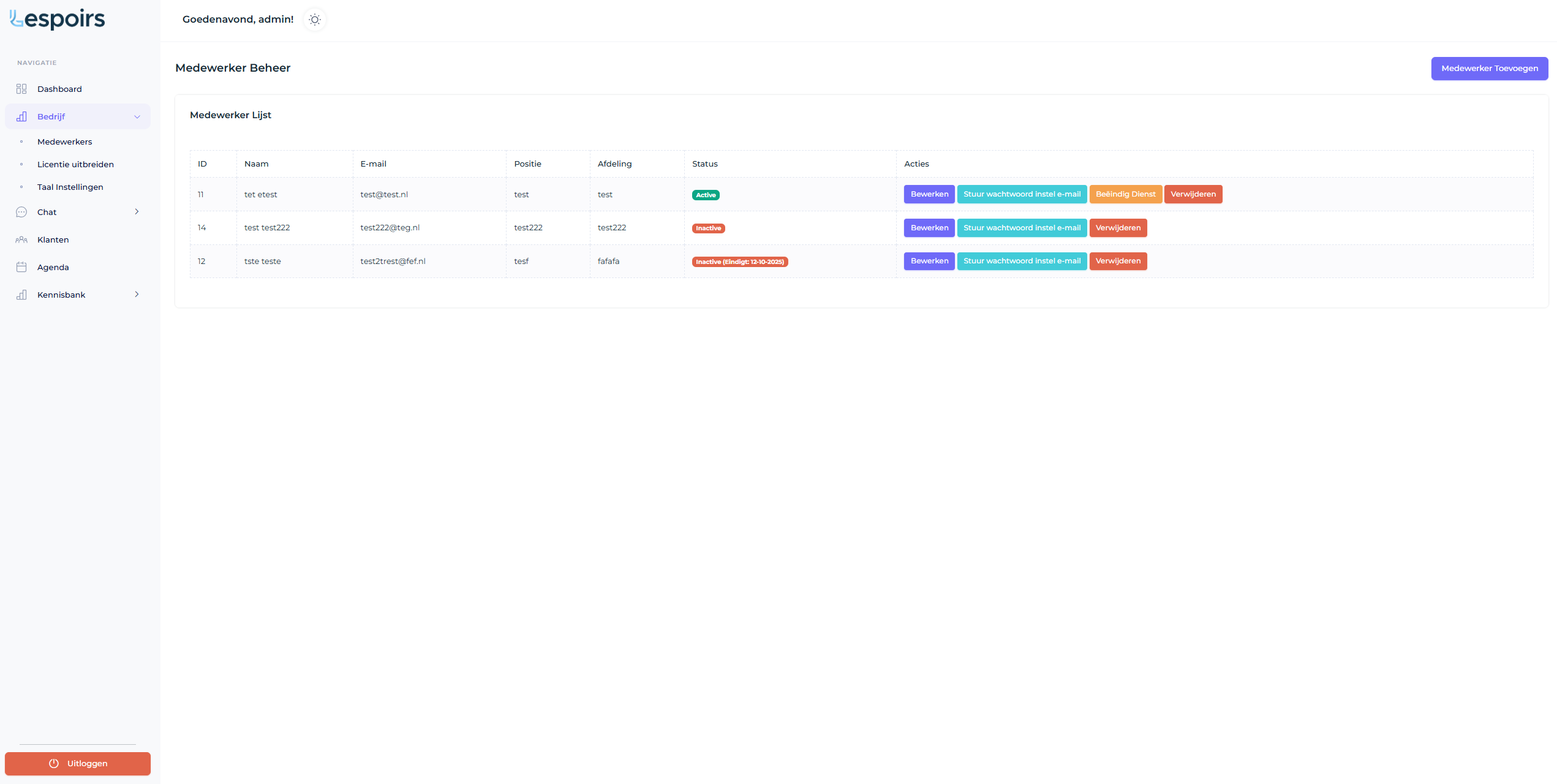Click the Klanten people icon
Screen dimensions: 1557x784
(21, 239)
